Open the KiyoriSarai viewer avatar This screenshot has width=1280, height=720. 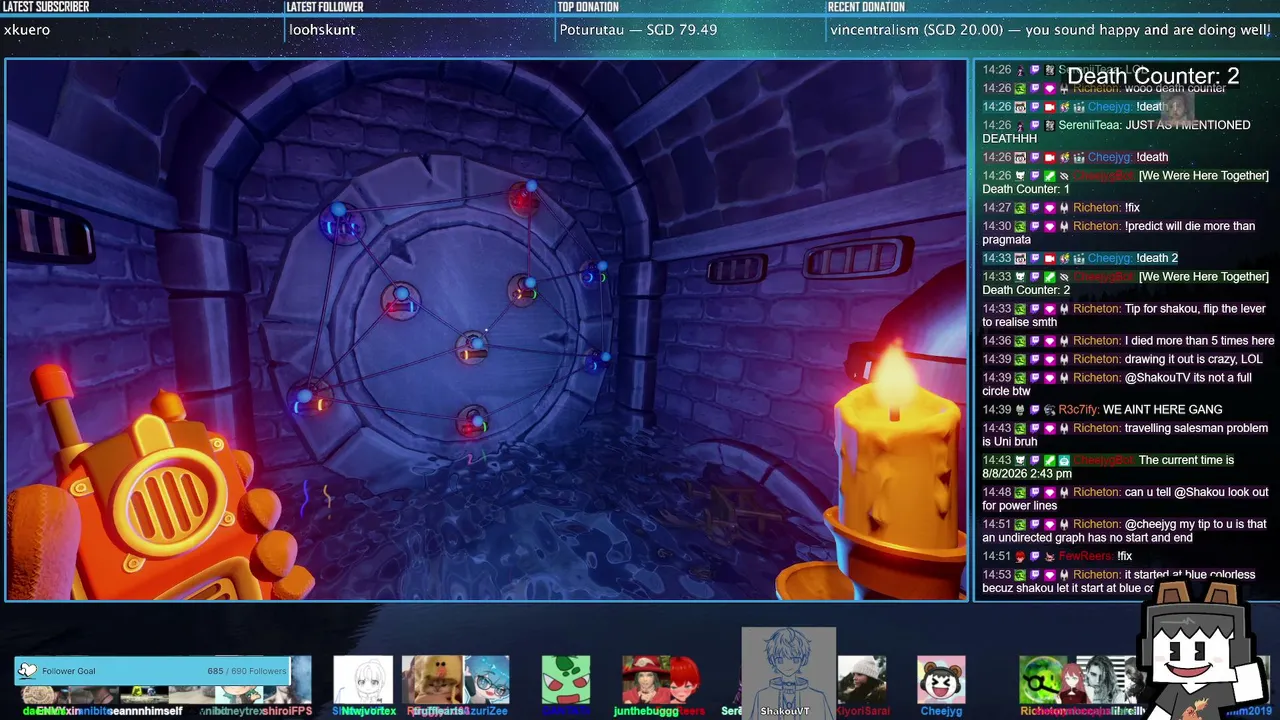pos(861,680)
